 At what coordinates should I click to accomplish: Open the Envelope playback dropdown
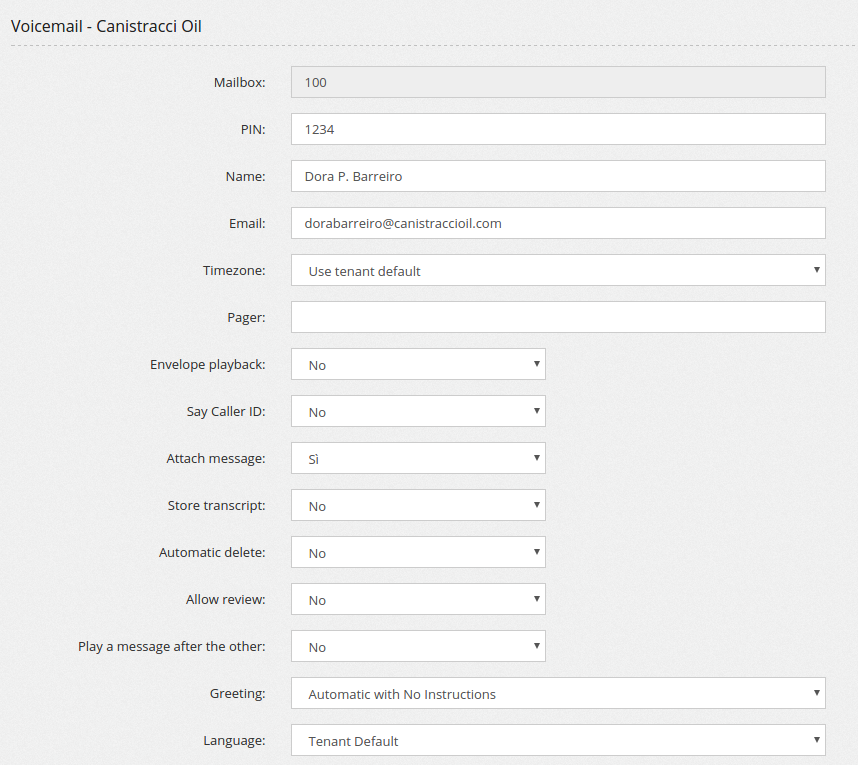point(418,364)
